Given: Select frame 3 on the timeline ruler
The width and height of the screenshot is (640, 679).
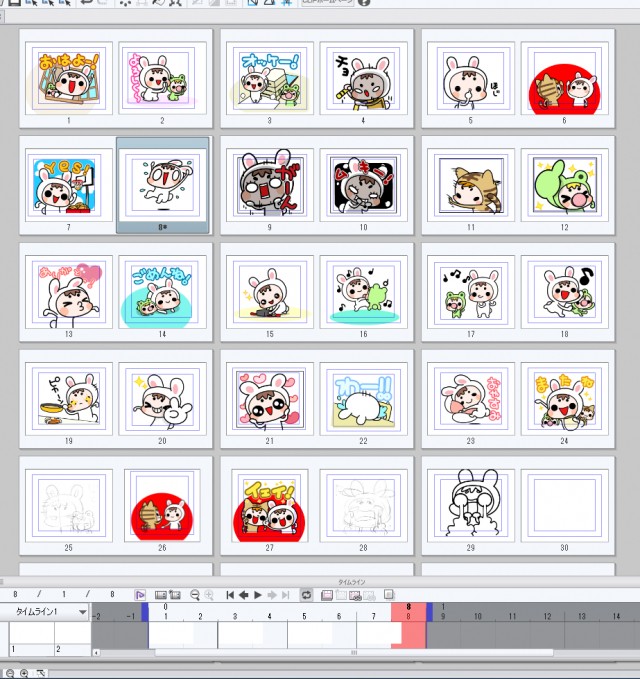Looking at the screenshot, I should 235,616.
